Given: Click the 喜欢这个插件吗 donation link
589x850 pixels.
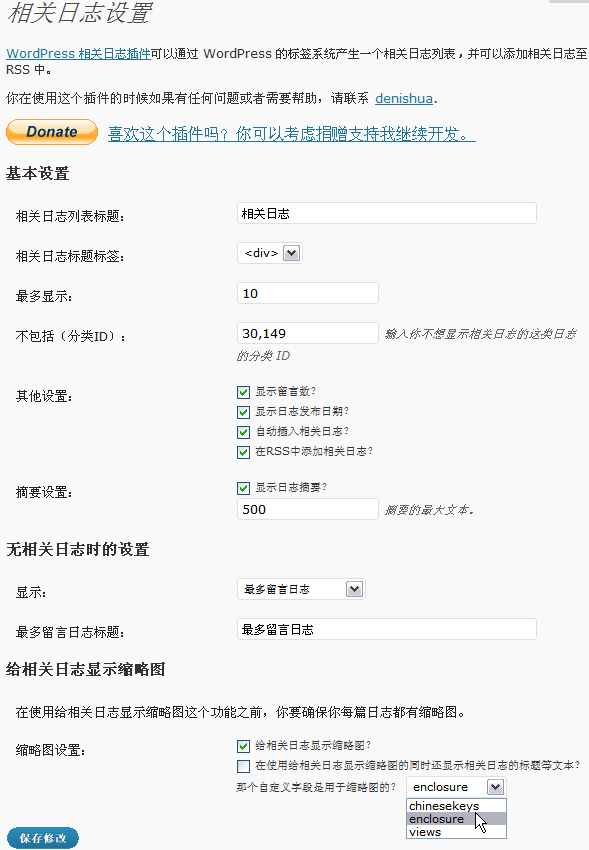Looking at the screenshot, I should tap(292, 134).
